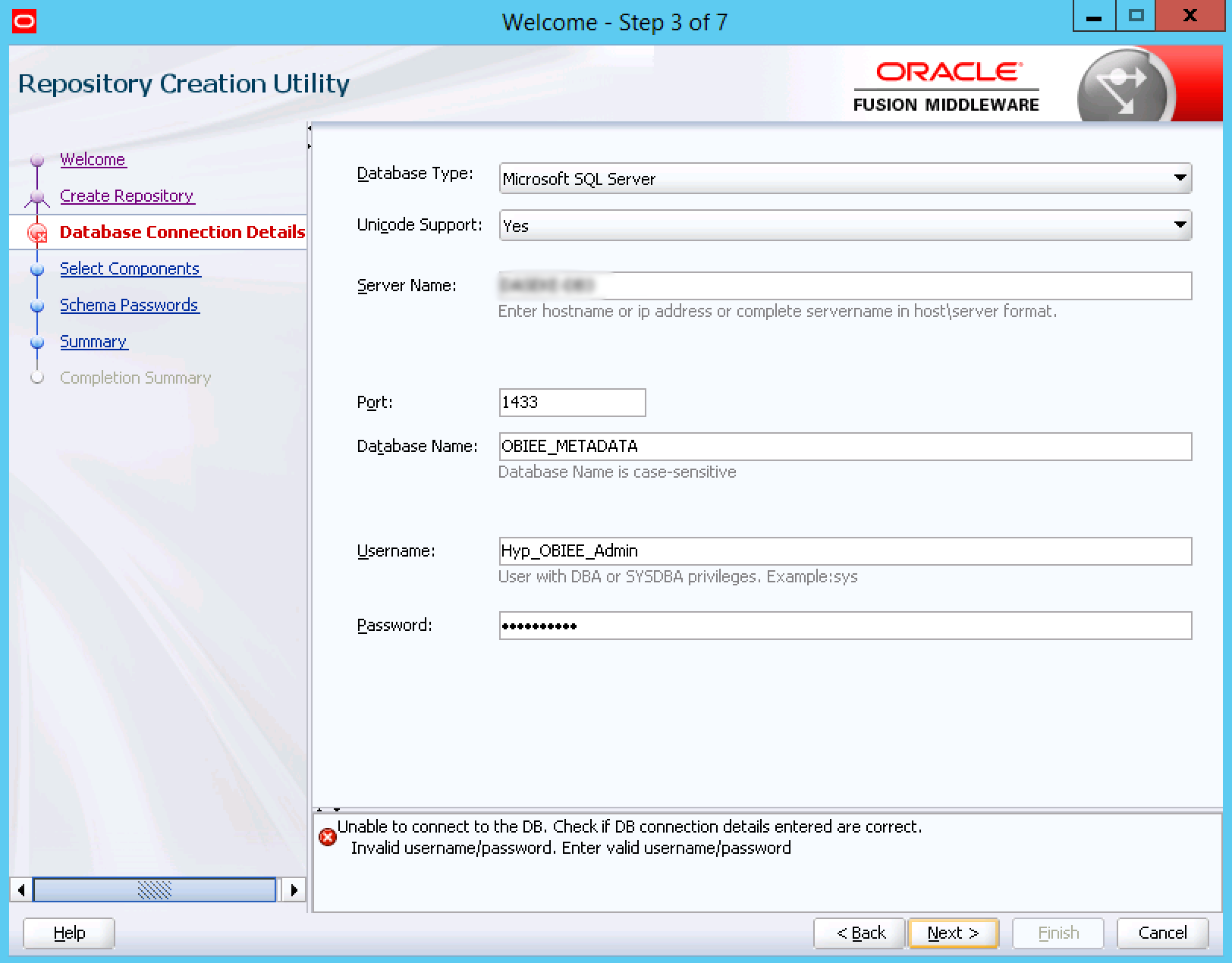Open the Unicode Support dropdown

tap(845, 225)
